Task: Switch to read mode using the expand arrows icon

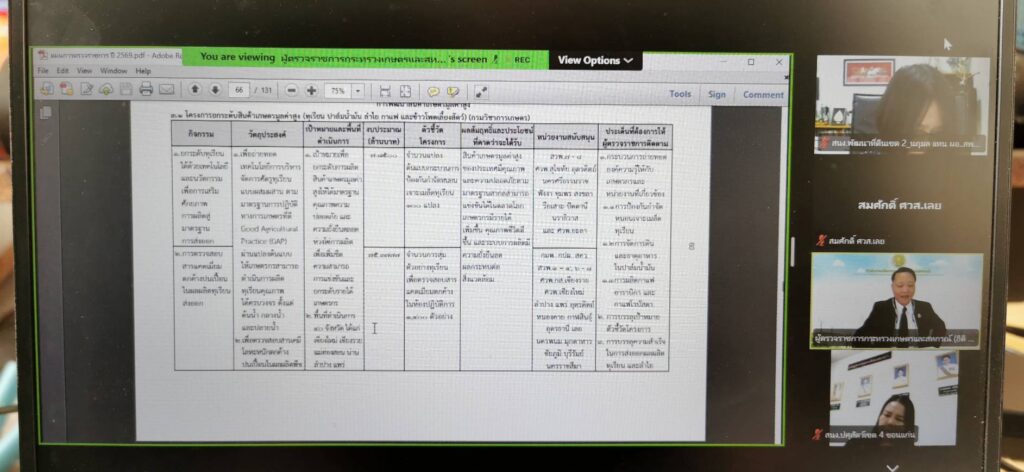Action: click(x=481, y=91)
